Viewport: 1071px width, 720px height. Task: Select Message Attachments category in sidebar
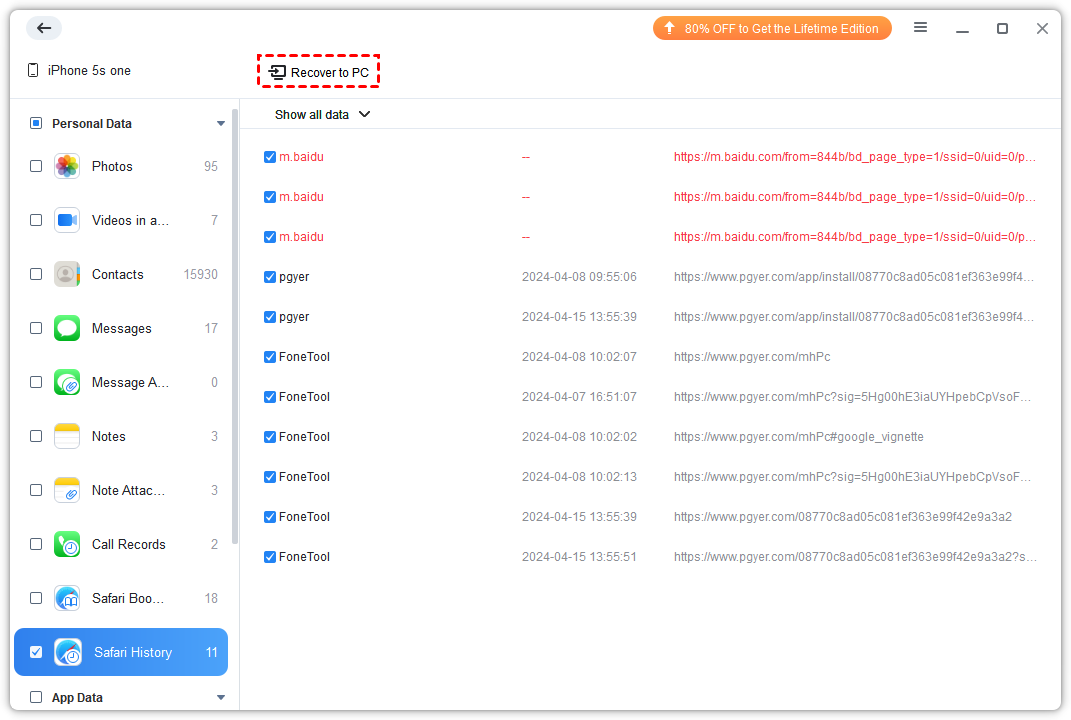[130, 383]
